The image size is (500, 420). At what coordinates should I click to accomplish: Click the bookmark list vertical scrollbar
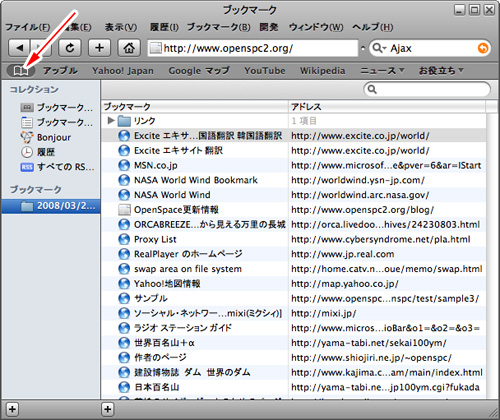pyautogui.click(x=492, y=256)
